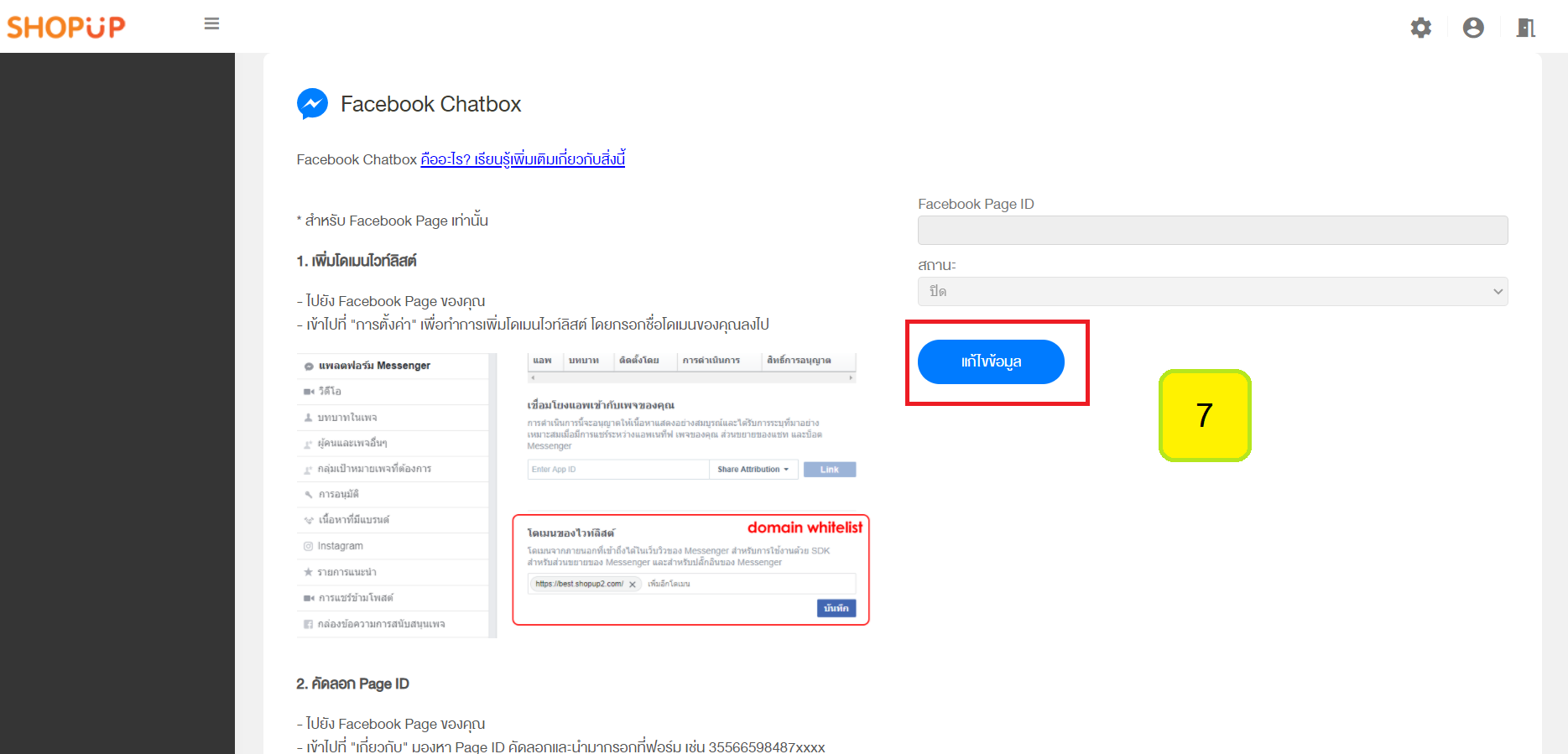The width and height of the screenshot is (1568, 754).
Task: Click the SHOPUP logo
Action: (66, 27)
